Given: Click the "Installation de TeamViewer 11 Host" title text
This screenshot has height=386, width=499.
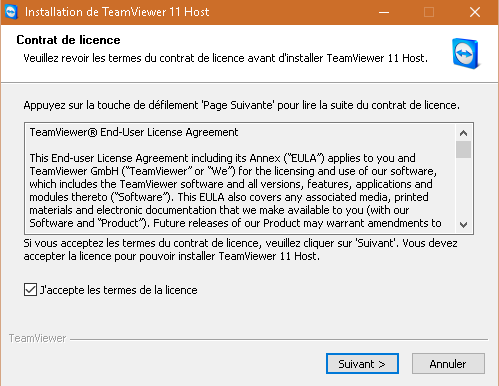Looking at the screenshot, I should click(x=117, y=12).
